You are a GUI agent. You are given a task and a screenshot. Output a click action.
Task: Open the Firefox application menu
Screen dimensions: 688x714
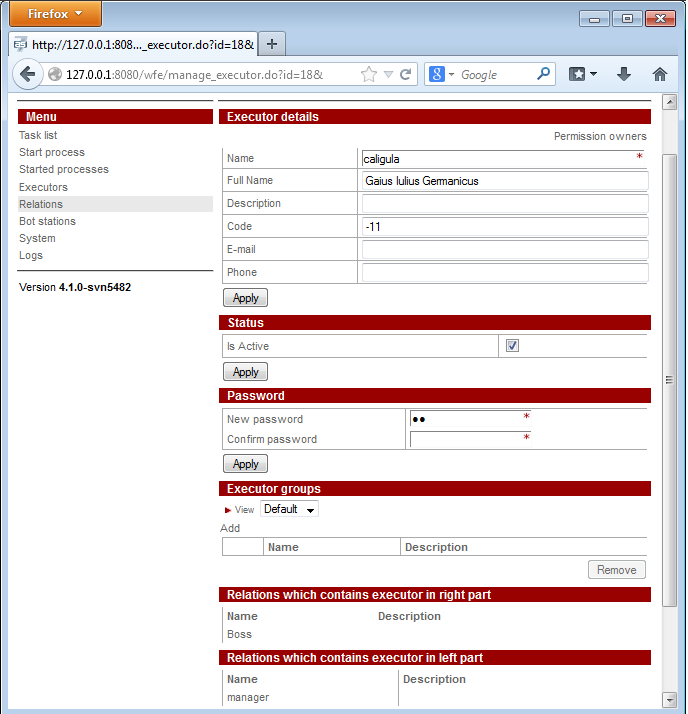57,15
